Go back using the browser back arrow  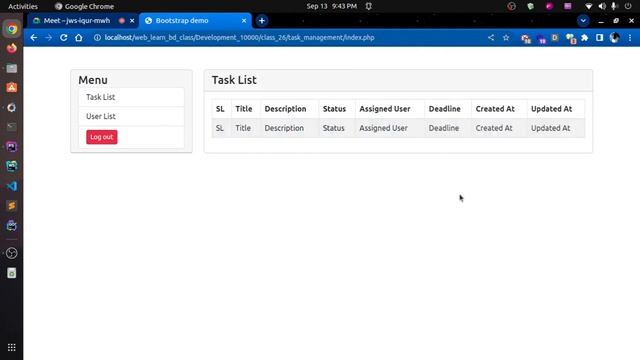(x=33, y=38)
